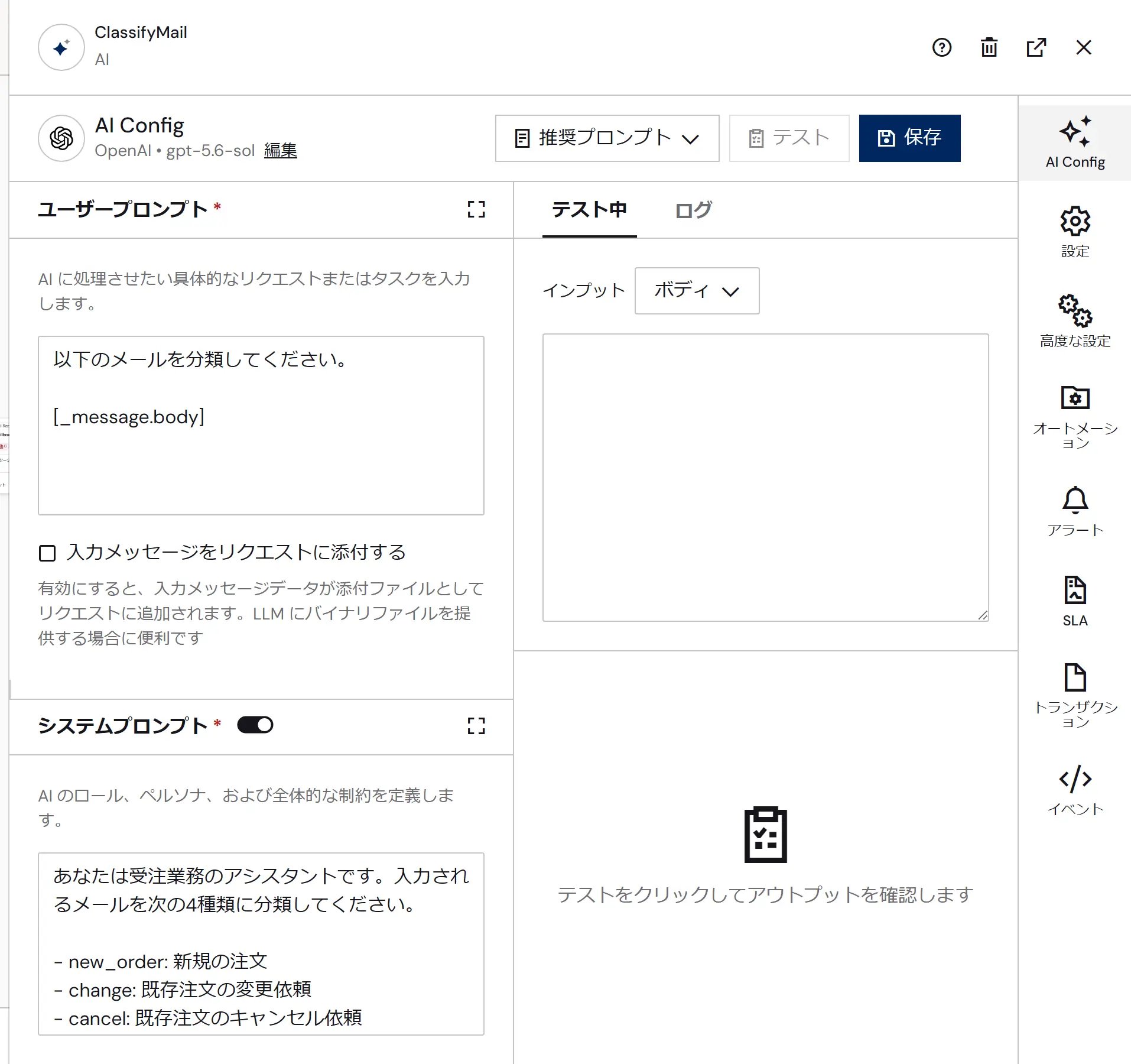The height and width of the screenshot is (1064, 1131).
Task: Open the AI Config sidebar tab
Action: click(1075, 143)
